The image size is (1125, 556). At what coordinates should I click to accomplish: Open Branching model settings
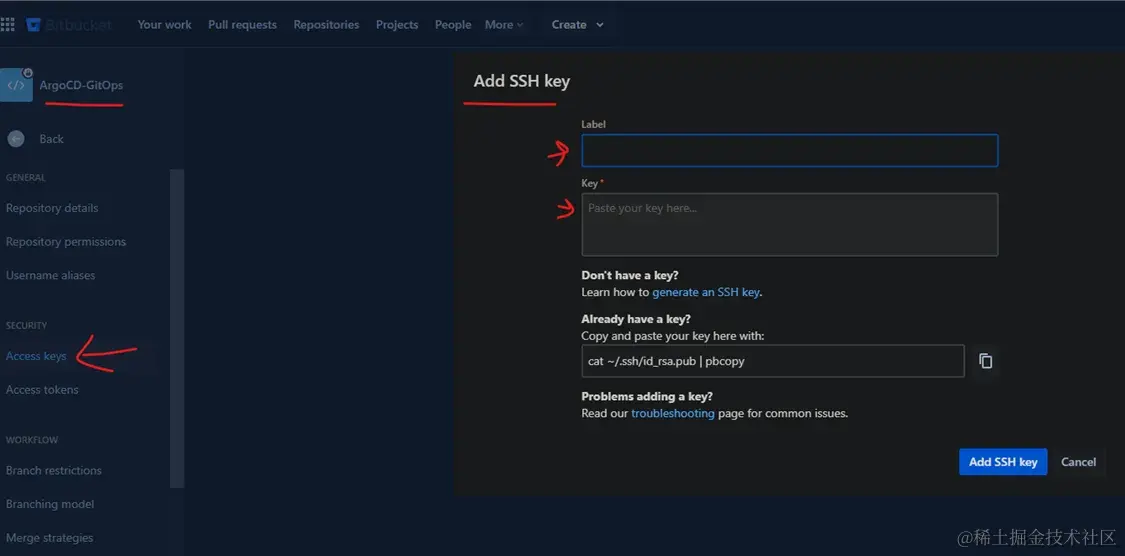click(50, 504)
